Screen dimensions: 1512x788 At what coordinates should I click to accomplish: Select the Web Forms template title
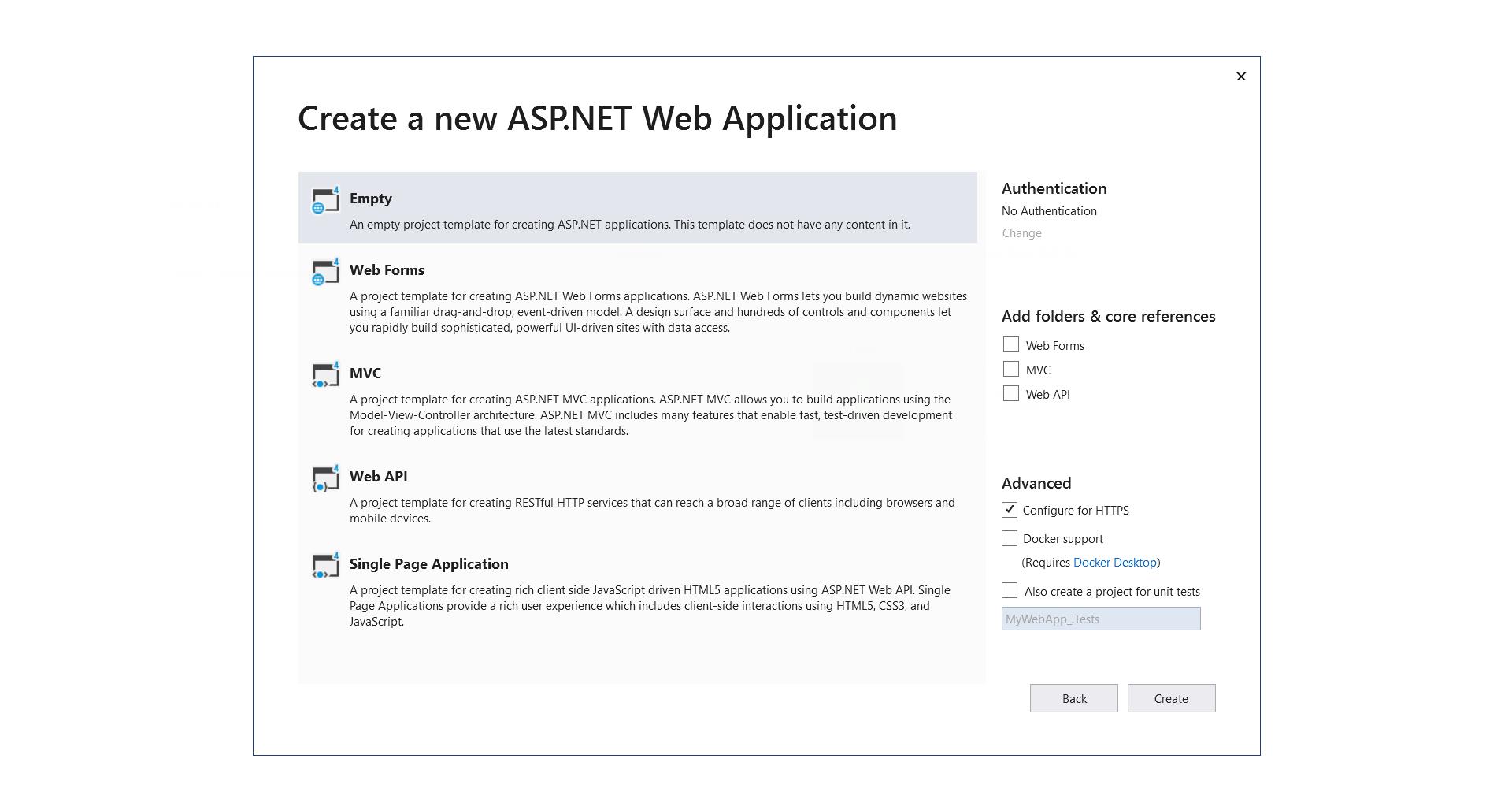387,270
